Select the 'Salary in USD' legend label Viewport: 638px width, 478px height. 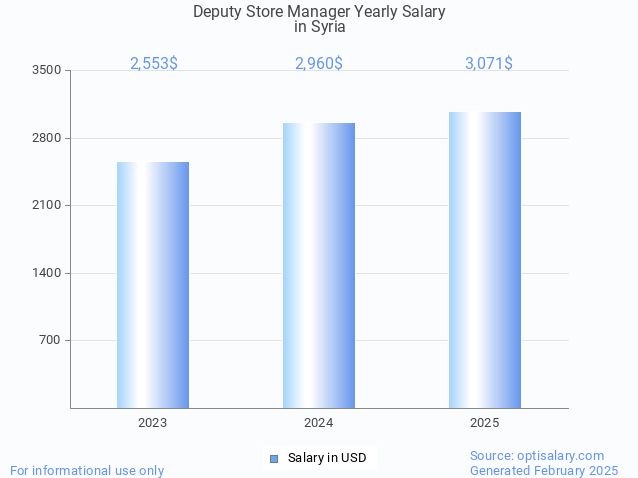[327, 458]
